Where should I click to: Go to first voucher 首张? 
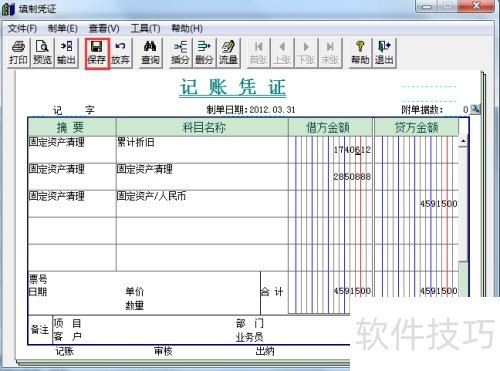click(259, 53)
